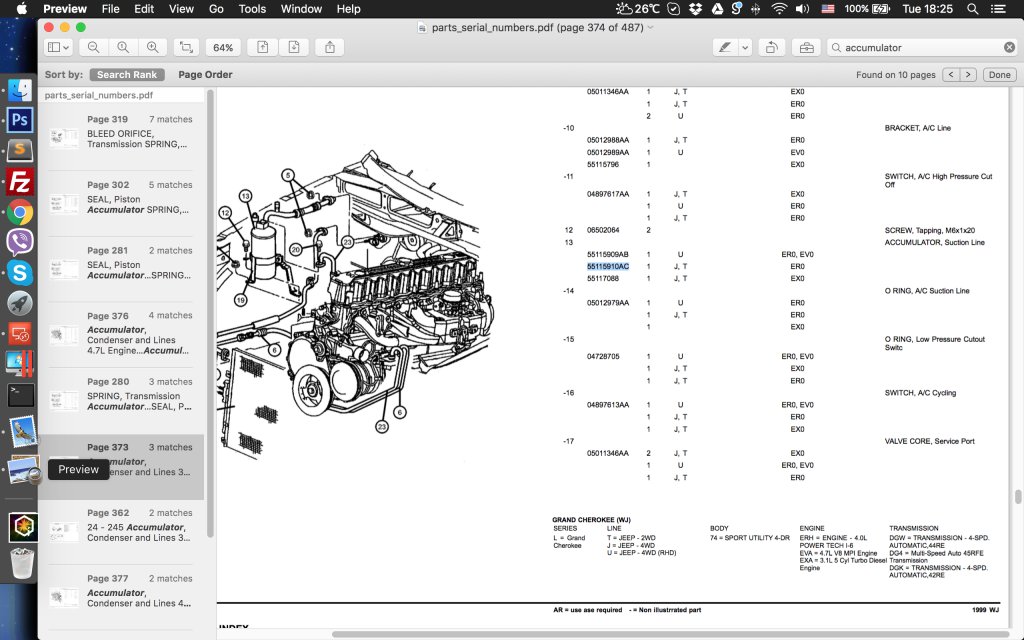
Task: Click the 64% zoom level field
Action: 223,47
